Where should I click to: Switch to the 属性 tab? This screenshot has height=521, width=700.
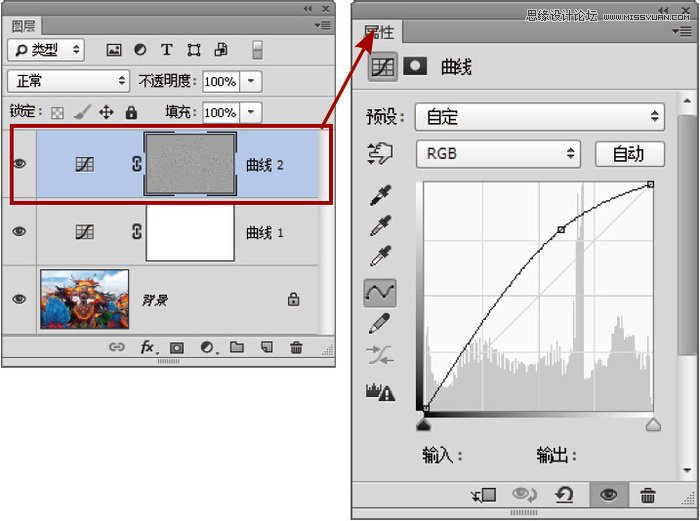point(379,33)
